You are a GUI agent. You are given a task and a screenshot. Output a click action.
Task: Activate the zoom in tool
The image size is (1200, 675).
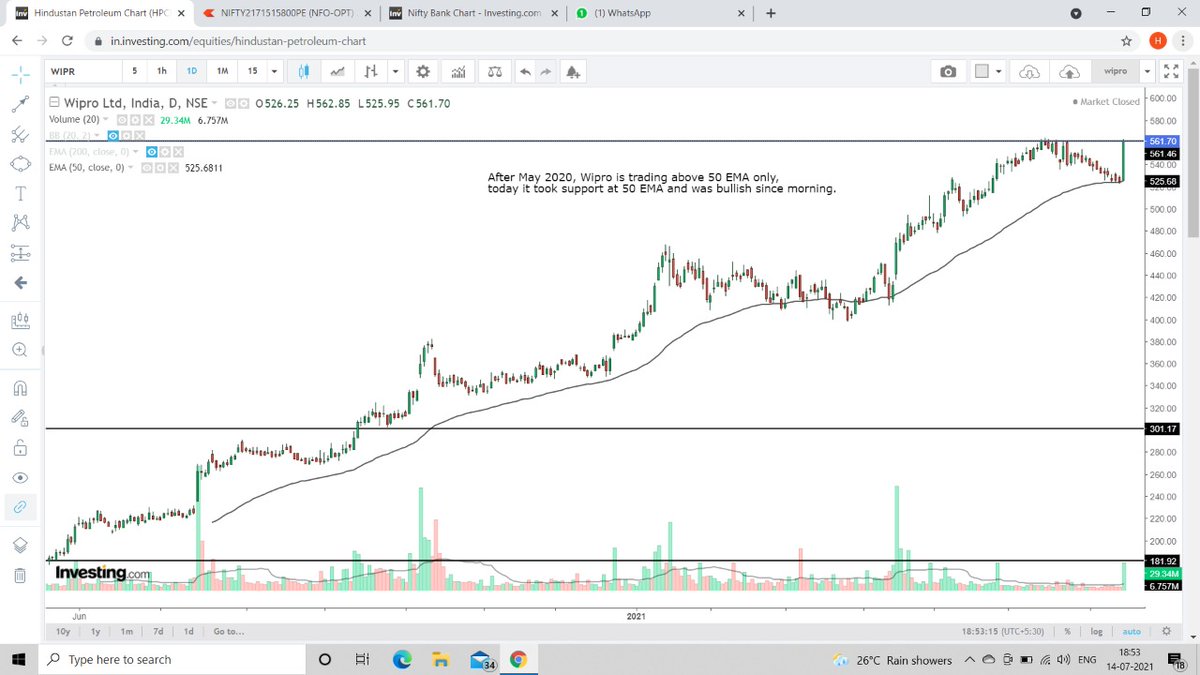pyautogui.click(x=20, y=350)
